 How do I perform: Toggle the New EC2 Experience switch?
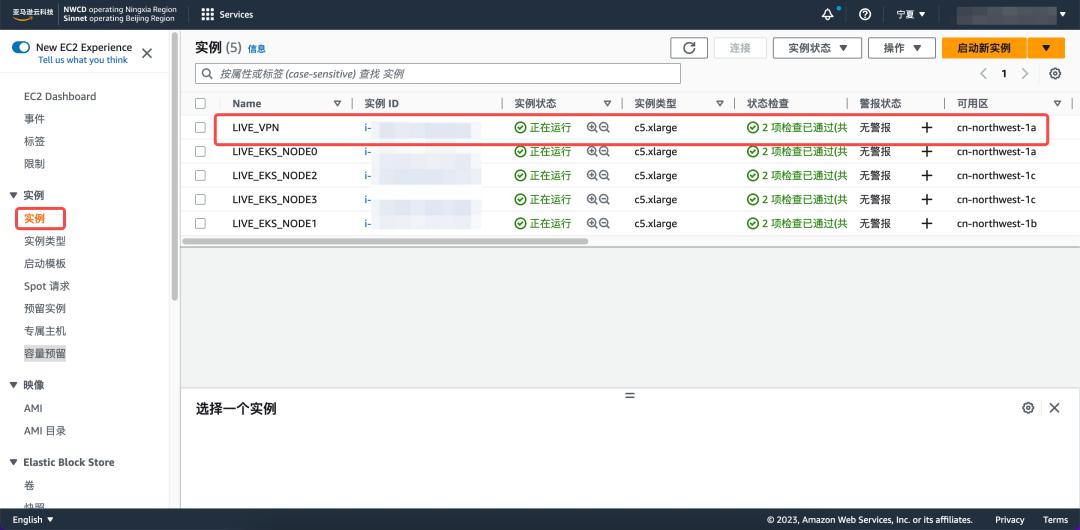pos(21,48)
